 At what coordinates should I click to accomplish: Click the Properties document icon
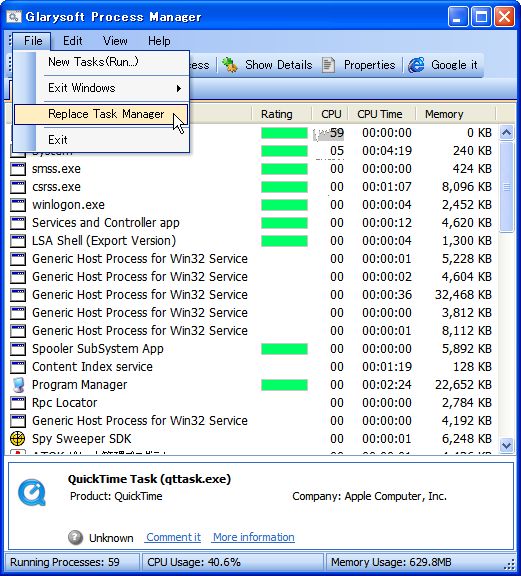pos(328,65)
